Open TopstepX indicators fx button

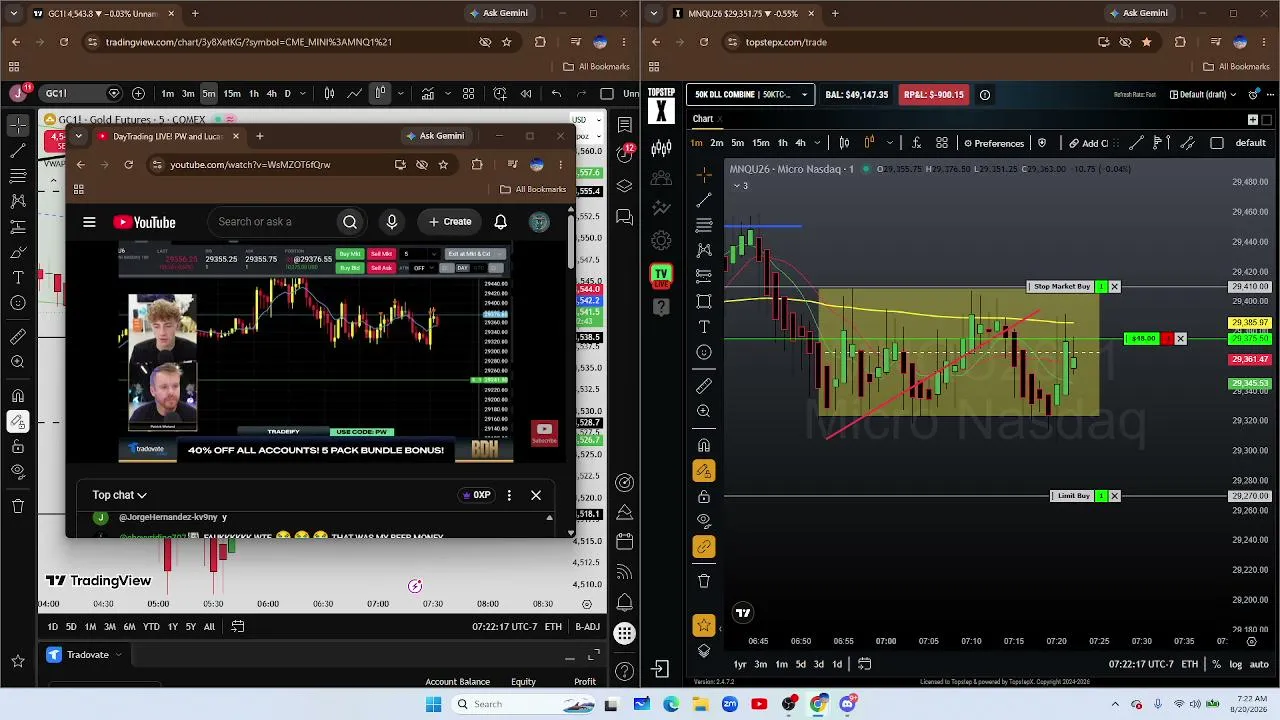[916, 143]
